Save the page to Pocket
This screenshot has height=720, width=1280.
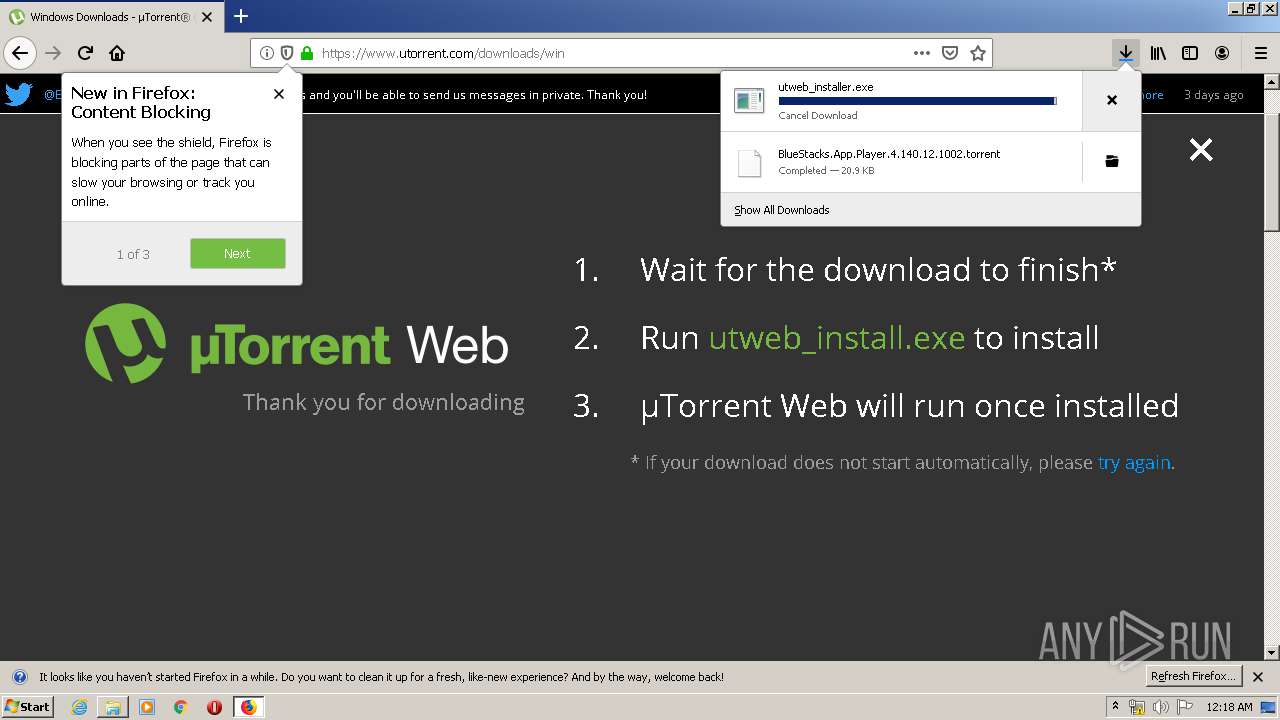(x=950, y=53)
